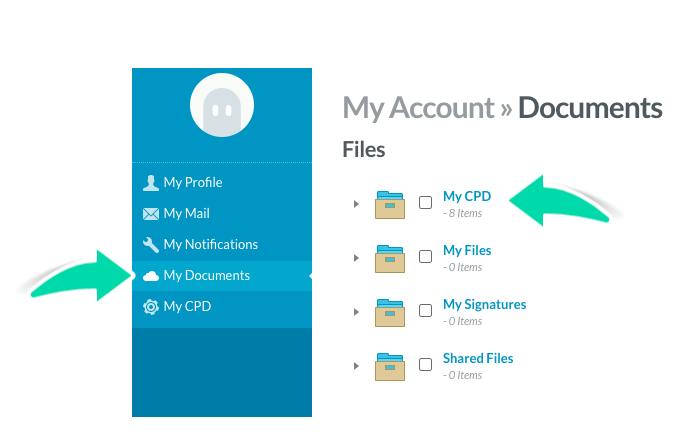This screenshot has width=687, height=444.
Task: Tick the My CPD folder checkbox
Action: pyautogui.click(x=425, y=202)
